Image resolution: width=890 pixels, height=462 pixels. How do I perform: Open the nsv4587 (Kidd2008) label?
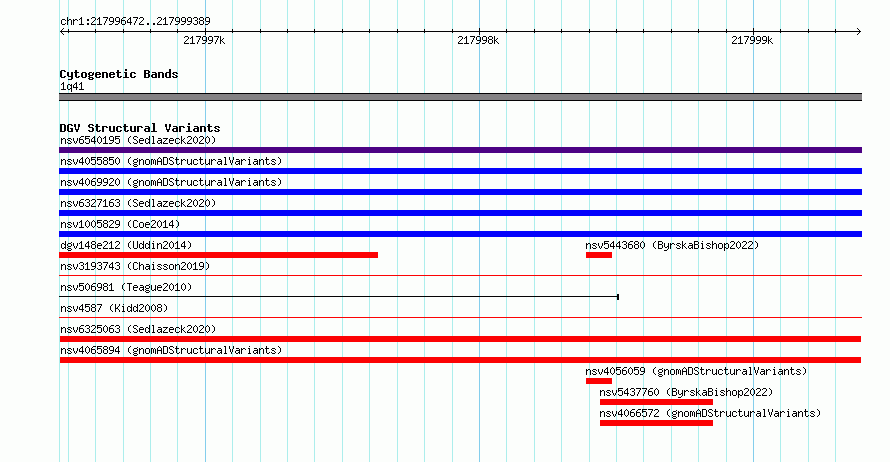click(x=114, y=308)
